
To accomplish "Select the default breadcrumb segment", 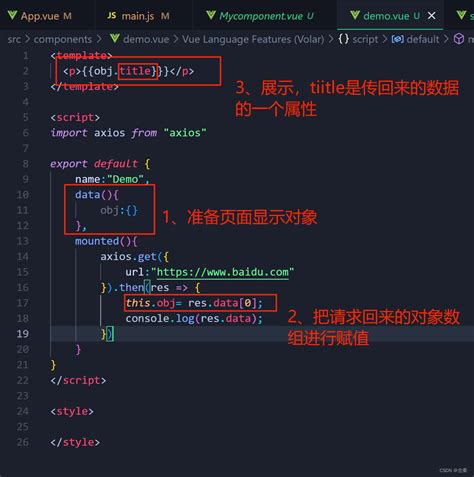I will click(423, 39).
